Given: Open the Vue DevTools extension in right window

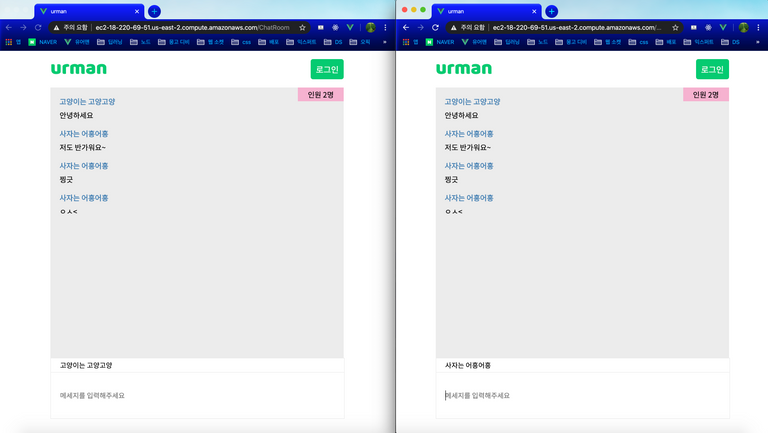Looking at the screenshot, I should pos(723,27).
